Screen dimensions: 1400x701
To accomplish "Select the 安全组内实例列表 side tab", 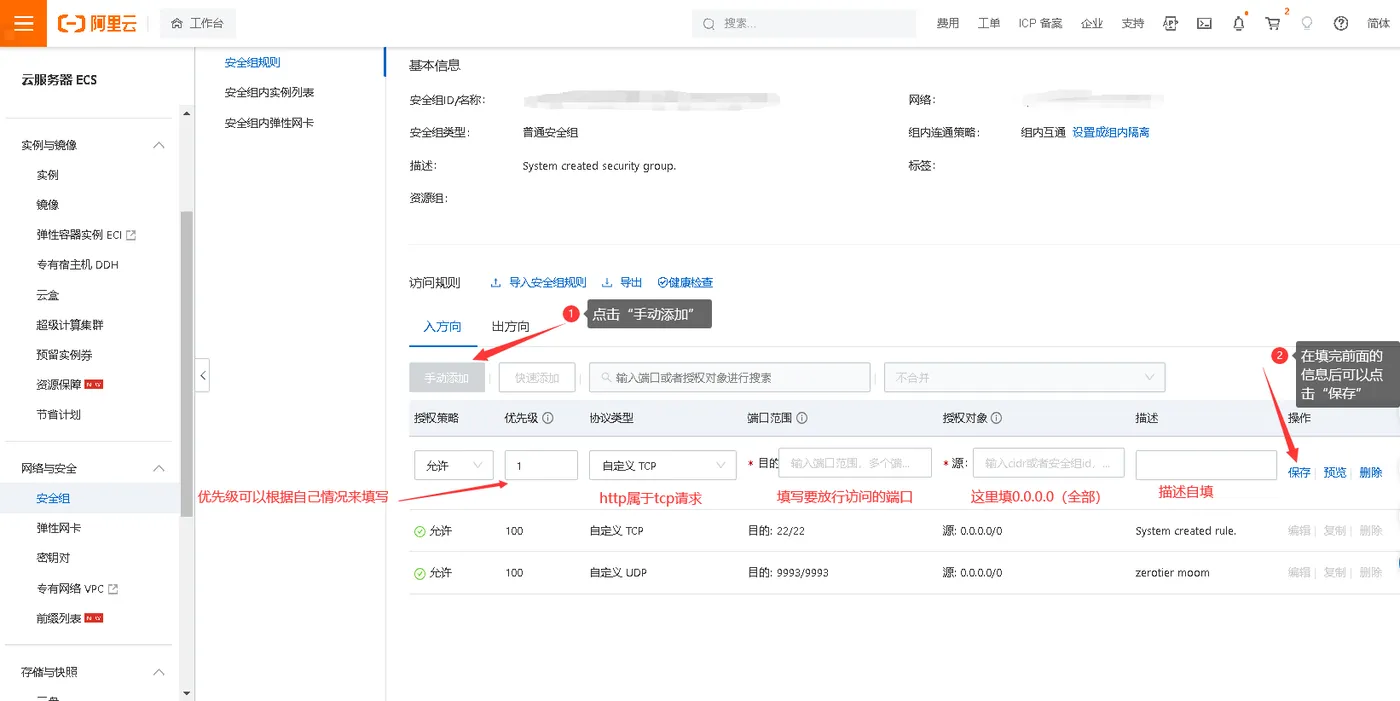I will coord(269,92).
